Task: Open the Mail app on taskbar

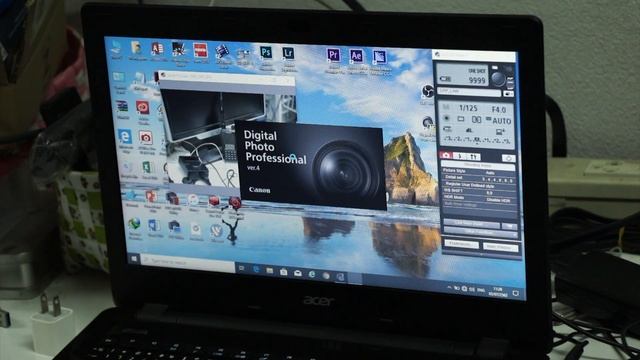Action: tap(298, 273)
